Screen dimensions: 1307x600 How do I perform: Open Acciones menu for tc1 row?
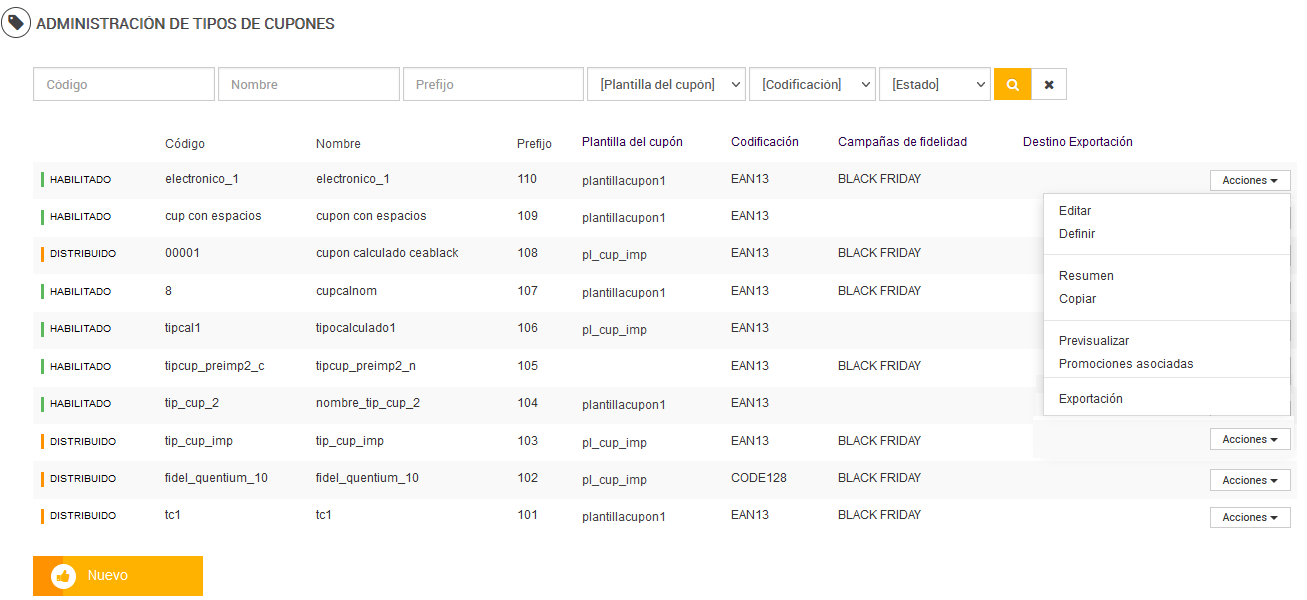pyautogui.click(x=1250, y=518)
